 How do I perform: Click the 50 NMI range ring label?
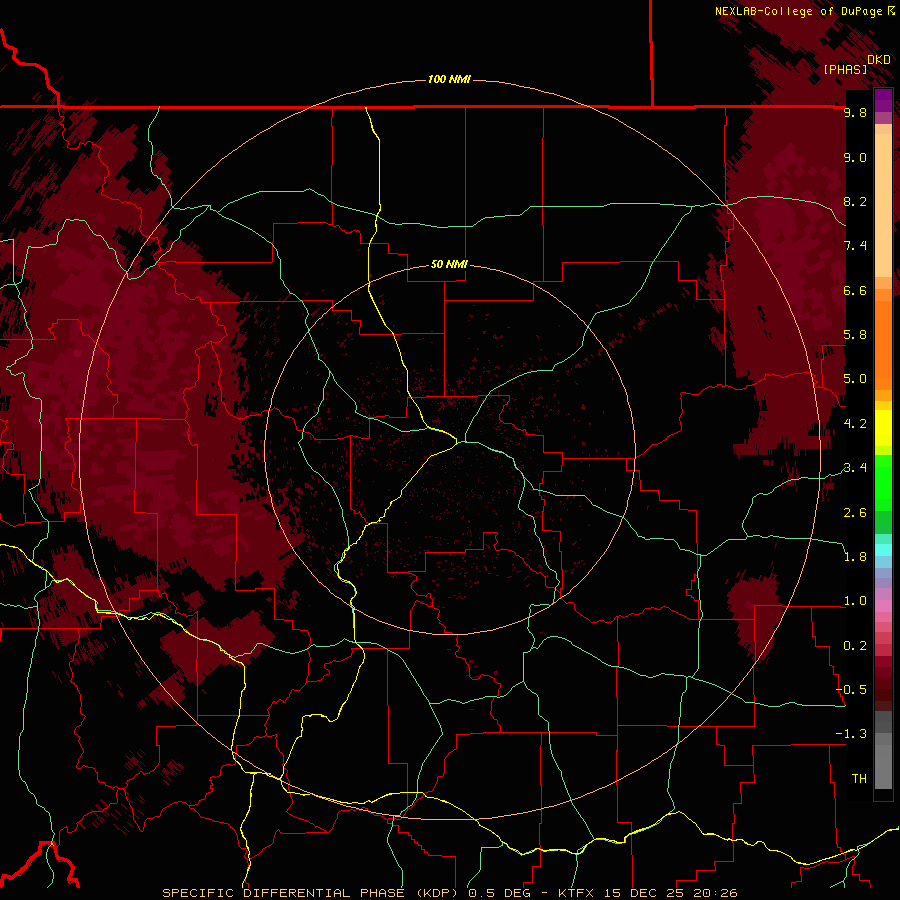(449, 264)
